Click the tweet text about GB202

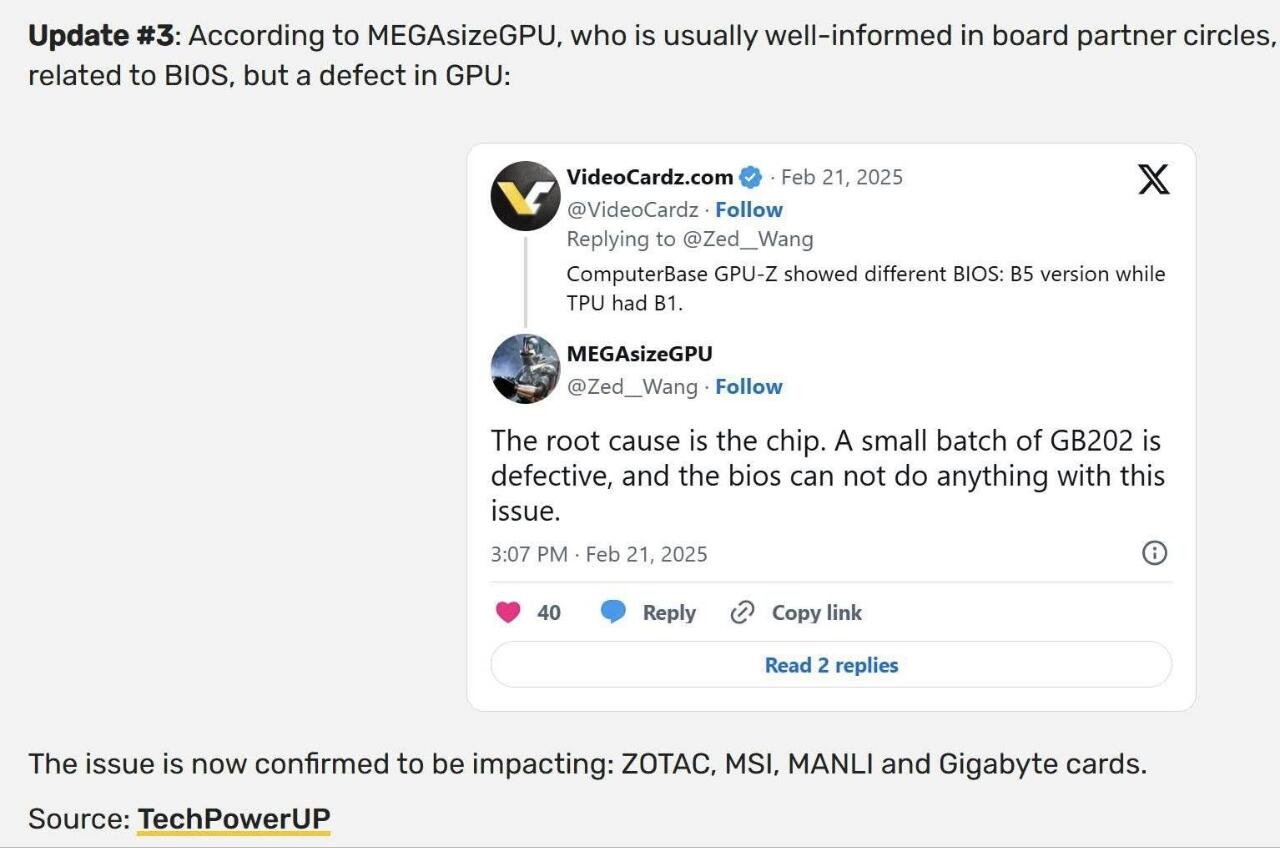(826, 475)
